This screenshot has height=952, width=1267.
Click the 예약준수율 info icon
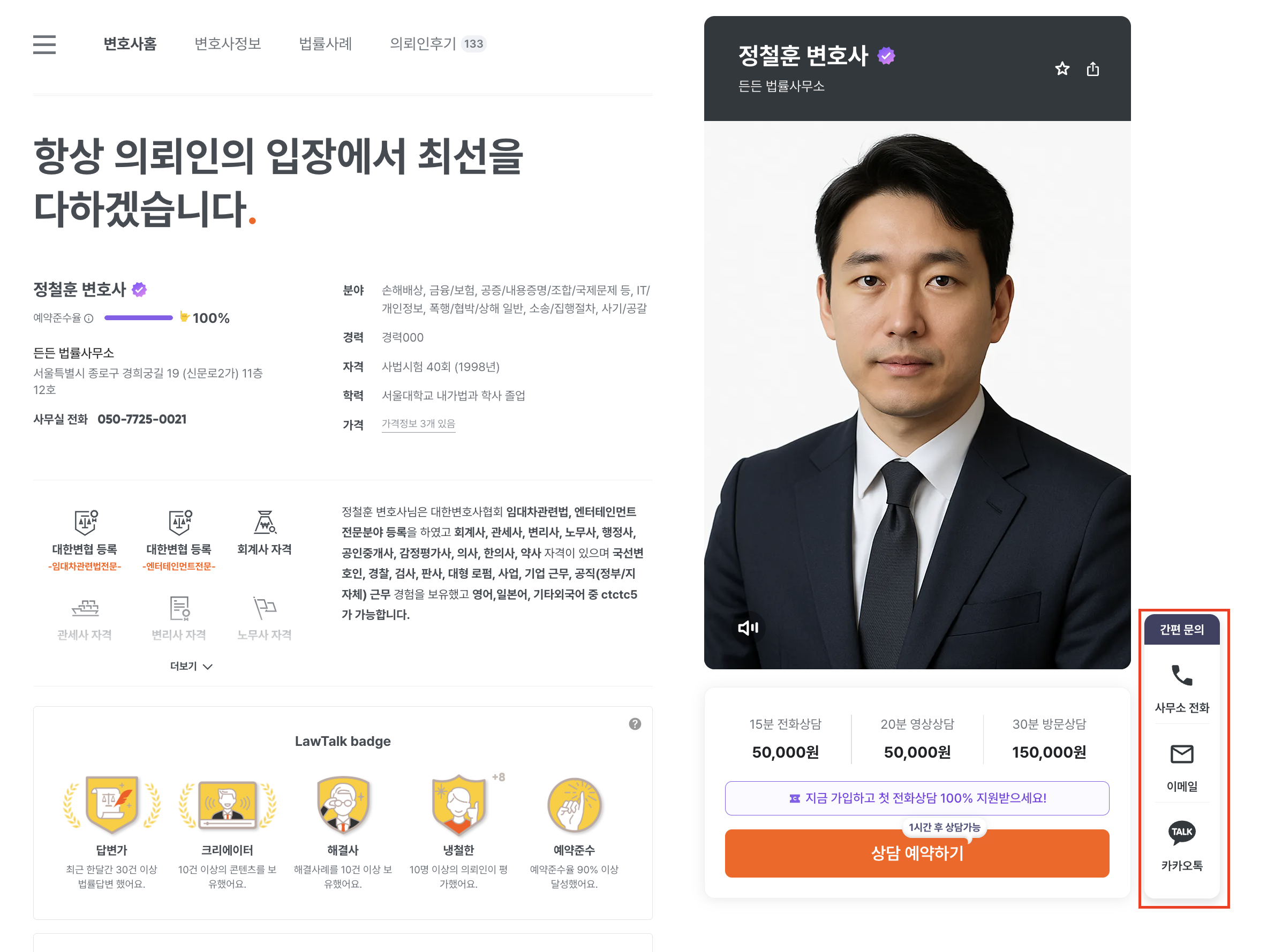(89, 319)
